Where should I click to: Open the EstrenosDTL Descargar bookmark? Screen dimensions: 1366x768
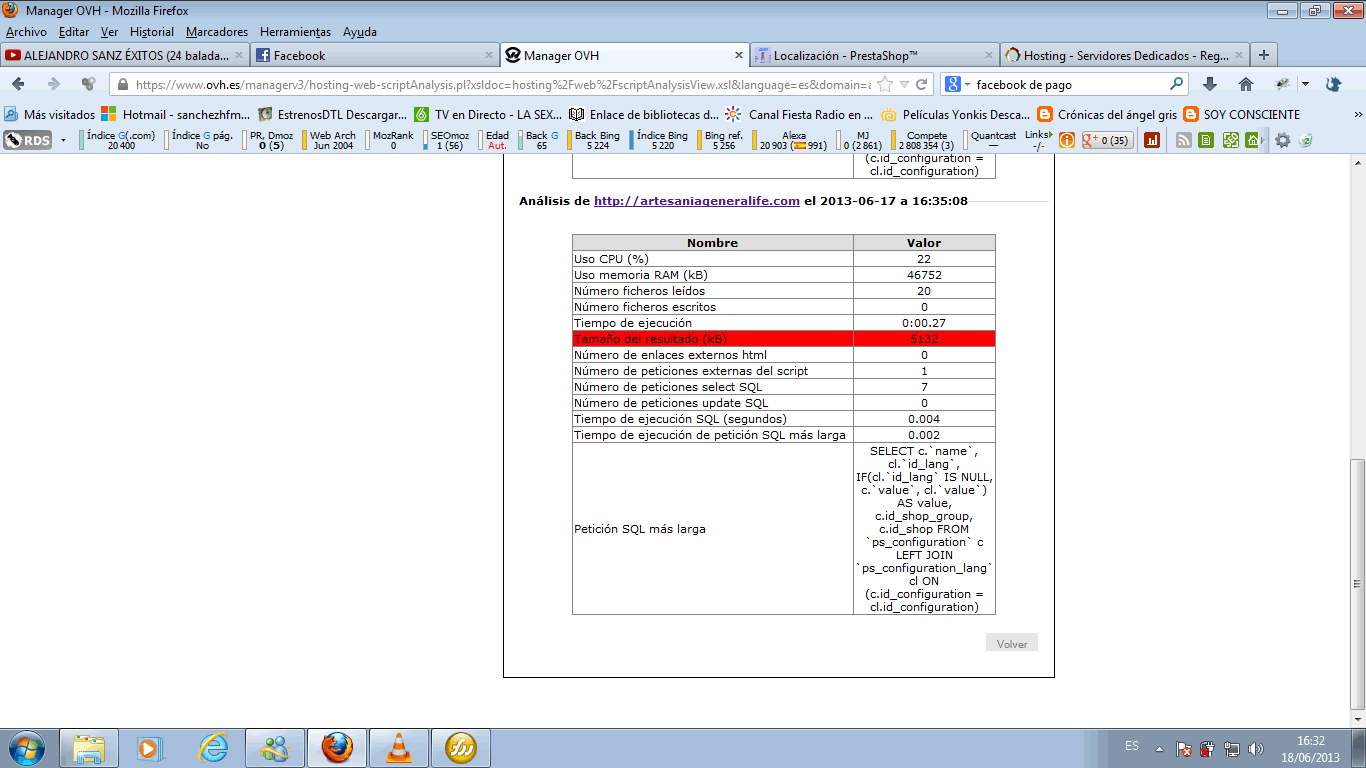coord(332,114)
